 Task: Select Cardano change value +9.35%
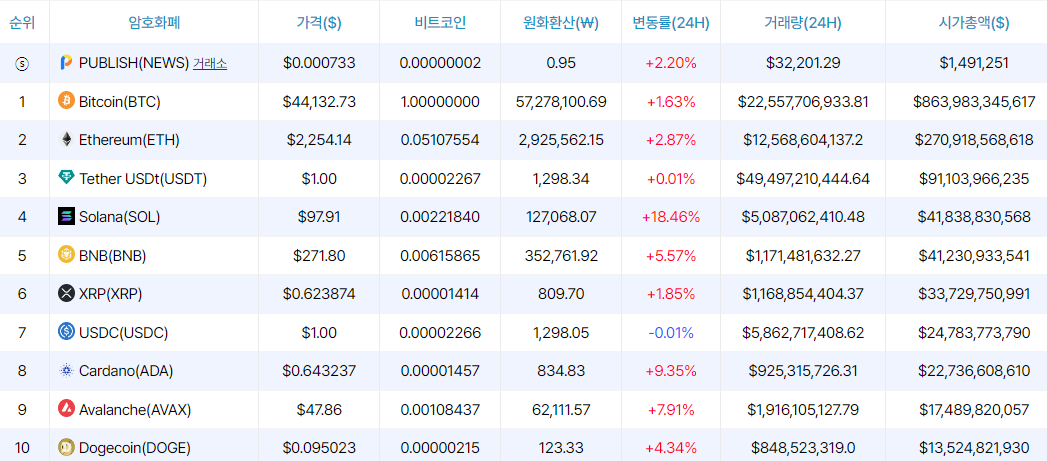671,371
